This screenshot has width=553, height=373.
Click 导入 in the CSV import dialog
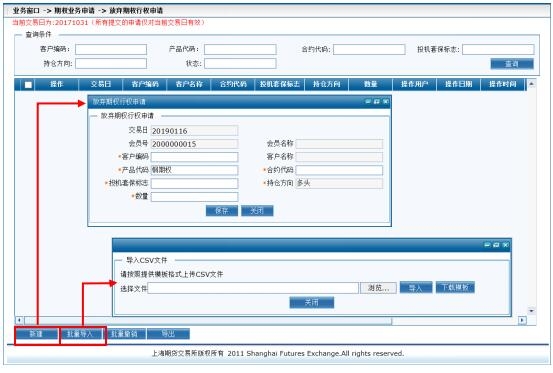click(416, 288)
